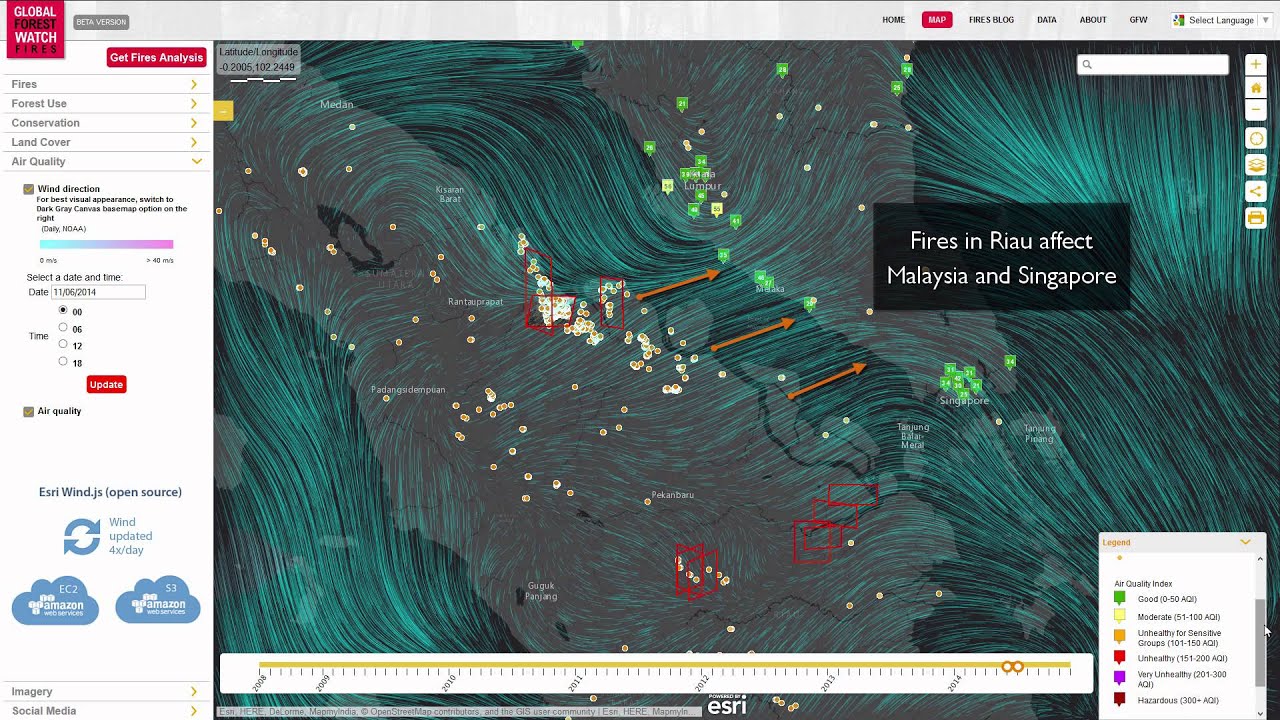Screen dimensions: 1280x720
Task: Click the share map icon
Action: coord(1256,191)
